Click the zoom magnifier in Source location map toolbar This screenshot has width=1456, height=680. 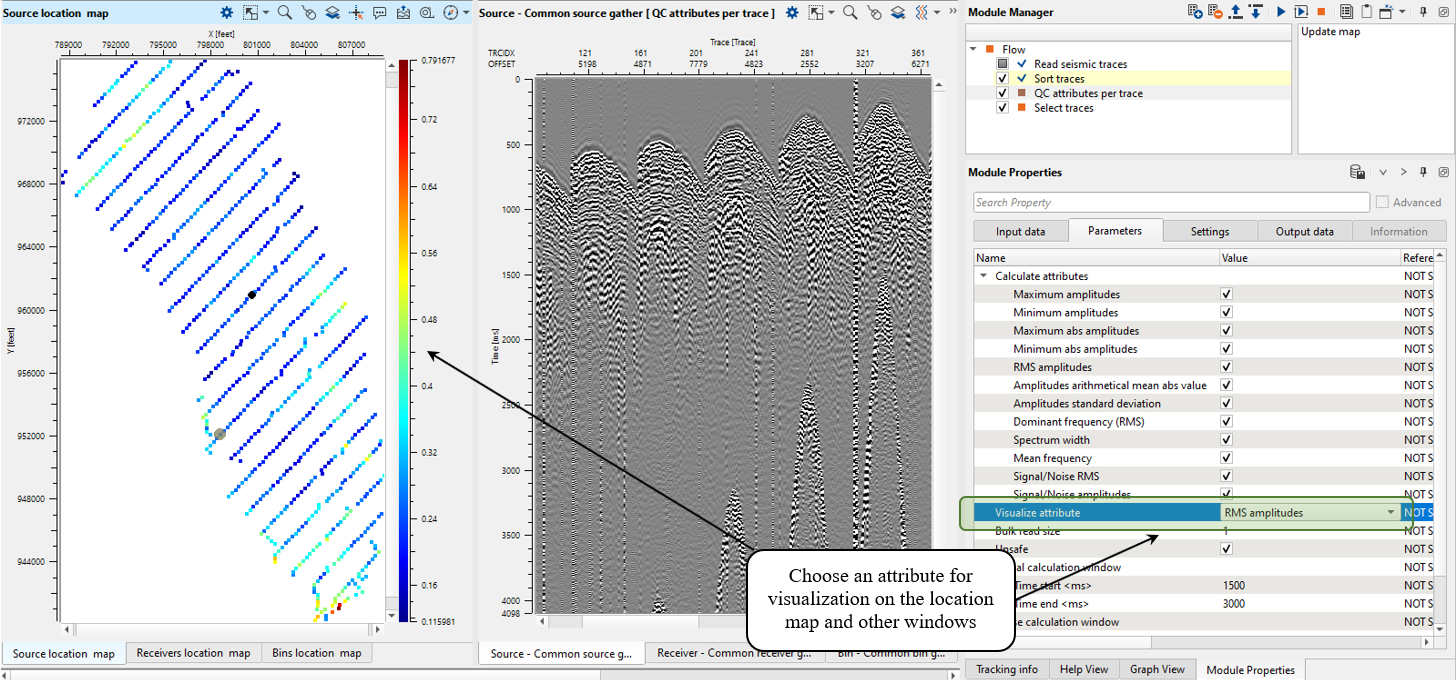point(285,13)
